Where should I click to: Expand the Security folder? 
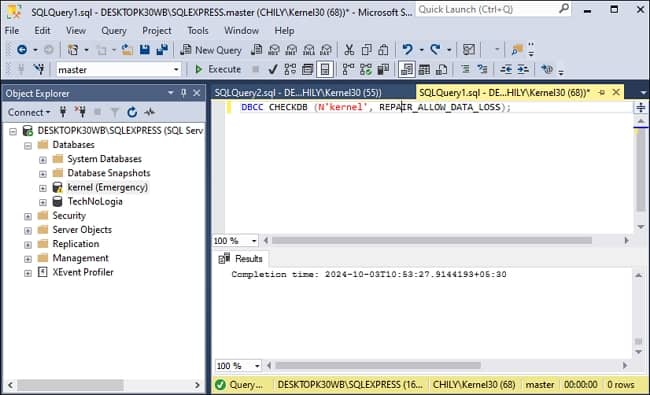(28, 217)
